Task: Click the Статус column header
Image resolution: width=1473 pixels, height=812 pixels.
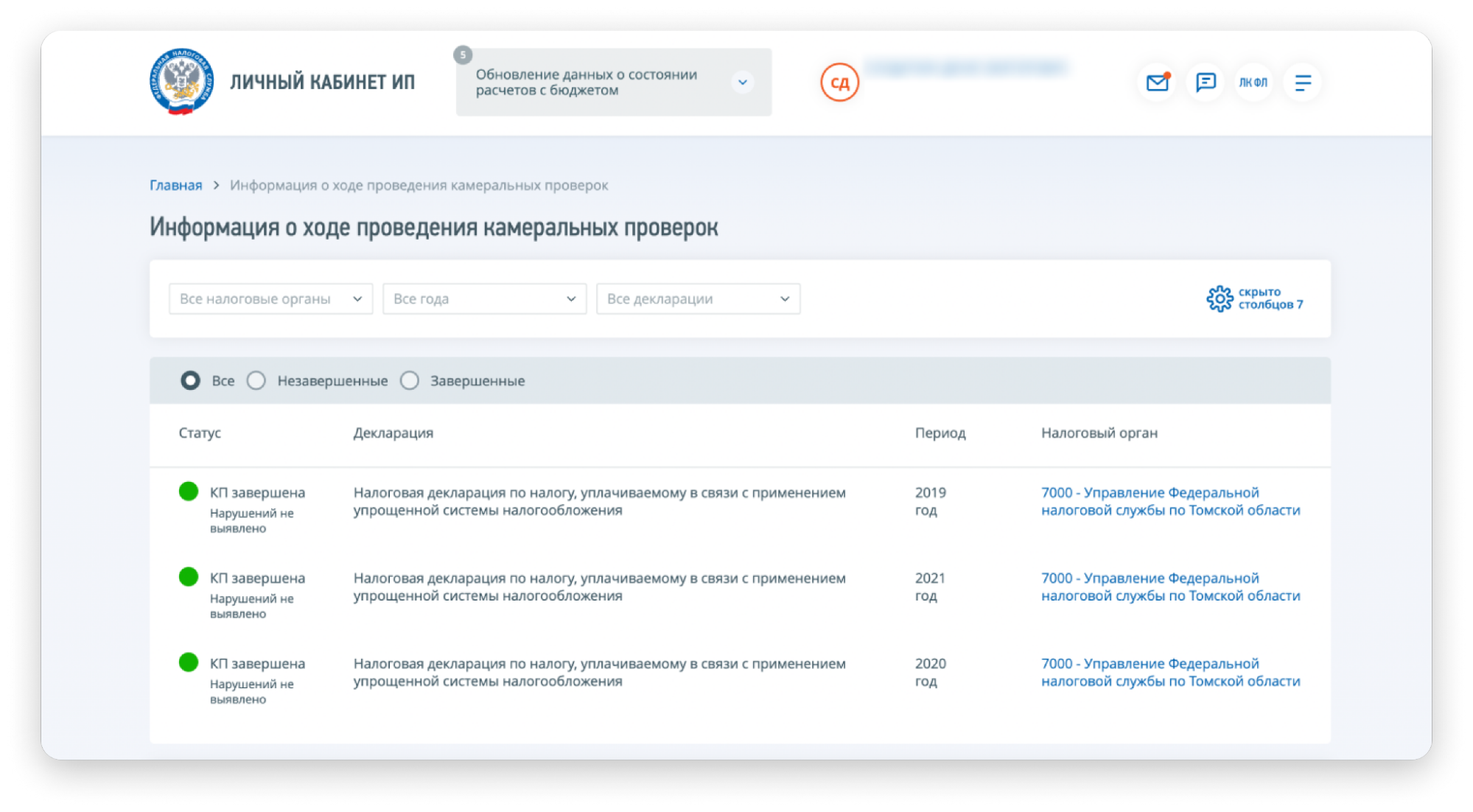Action: coord(200,433)
